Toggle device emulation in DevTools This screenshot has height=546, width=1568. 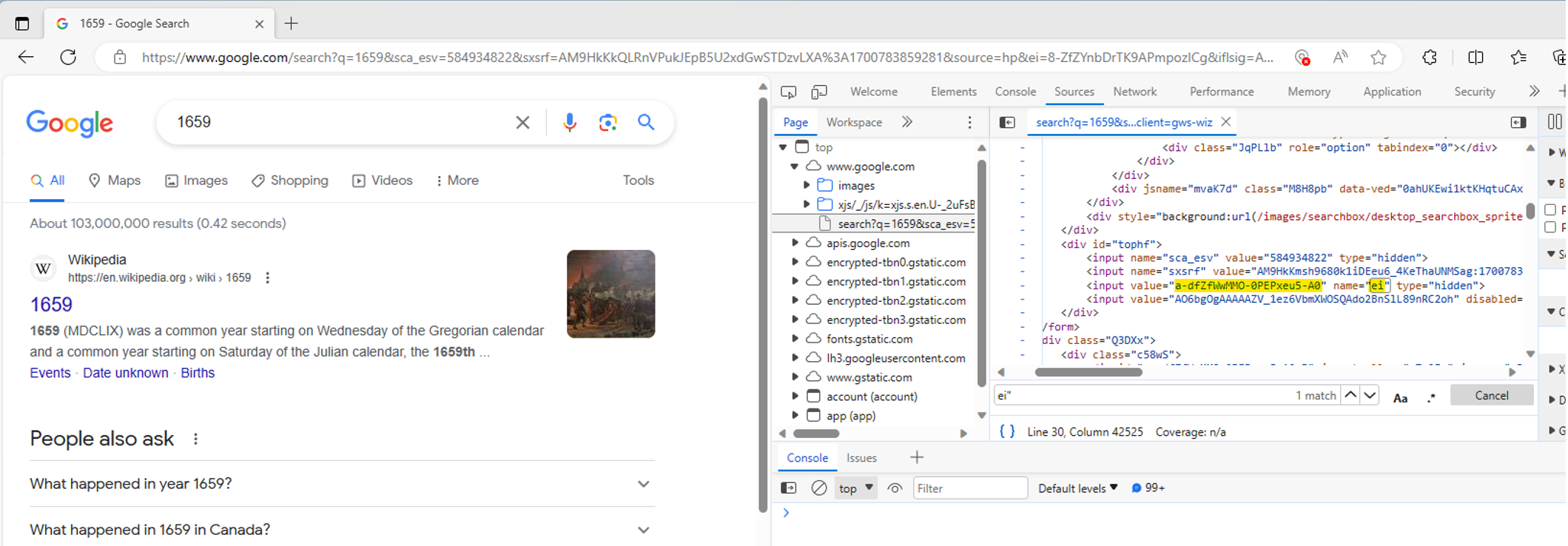818,92
